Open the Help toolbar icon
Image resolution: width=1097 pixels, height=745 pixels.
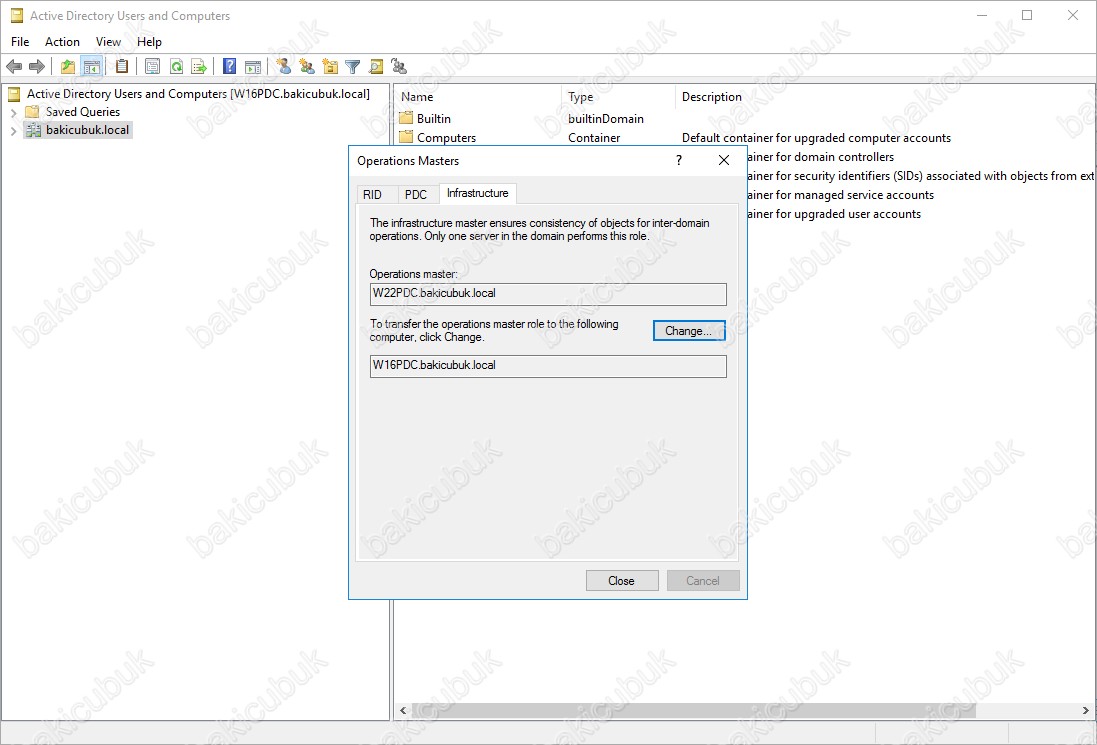(x=229, y=66)
